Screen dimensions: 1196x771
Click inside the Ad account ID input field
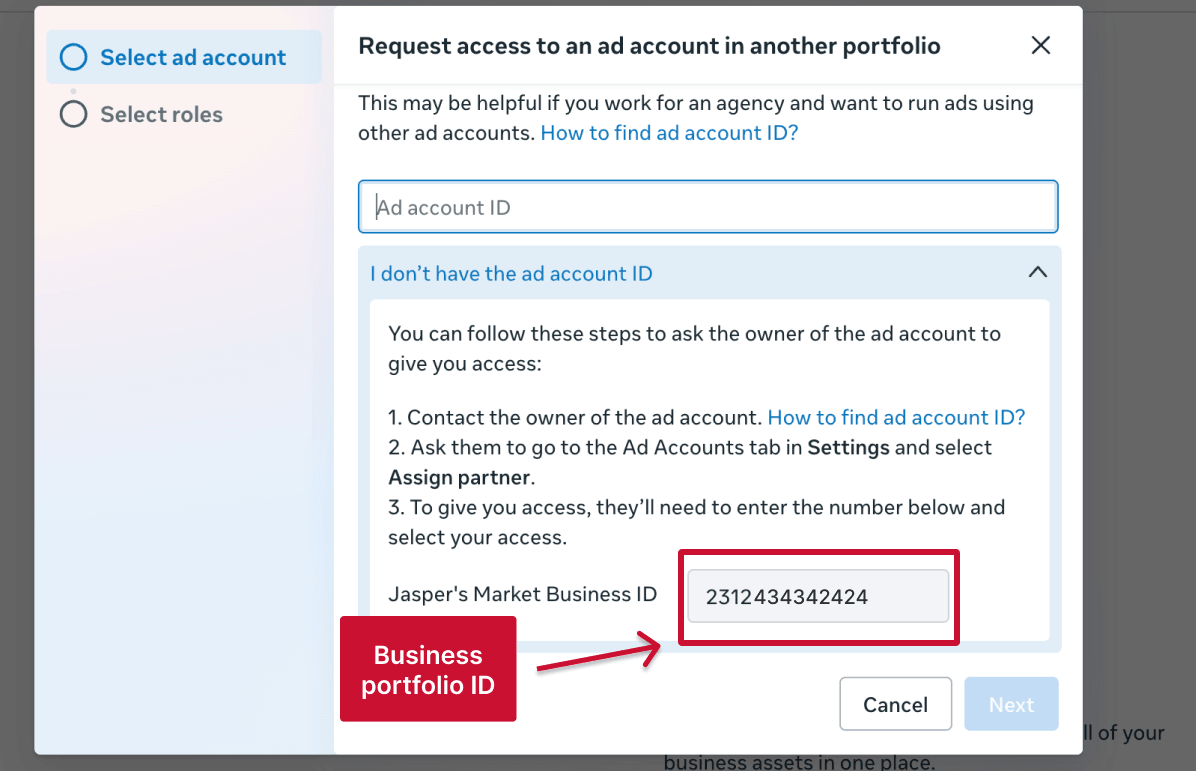(x=708, y=207)
